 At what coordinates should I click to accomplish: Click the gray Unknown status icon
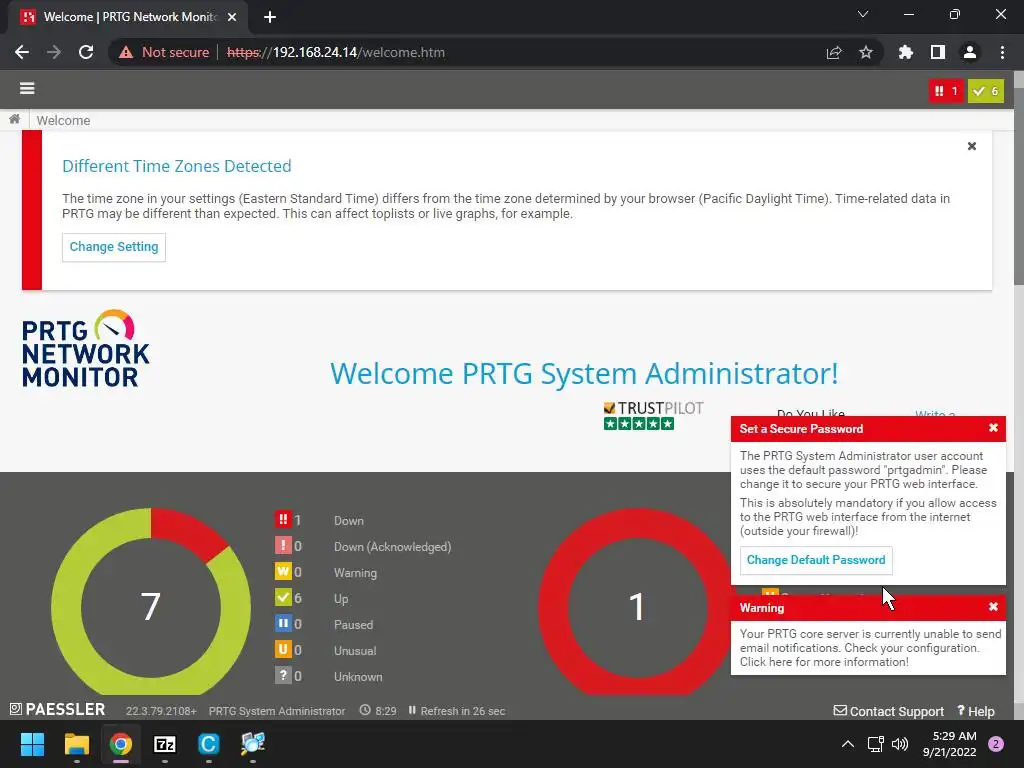(283, 676)
